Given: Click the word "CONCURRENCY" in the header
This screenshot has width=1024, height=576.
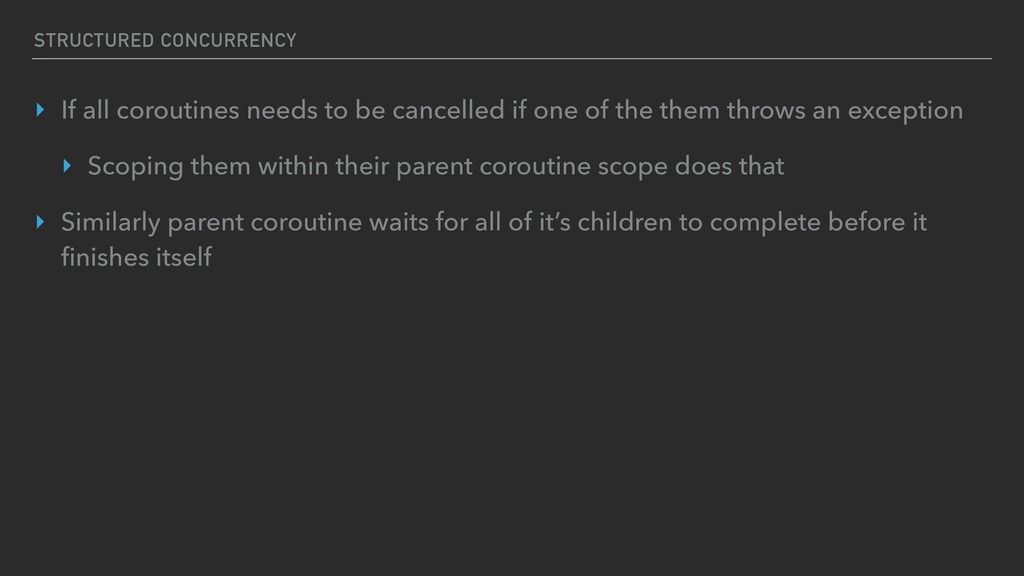Looking at the screenshot, I should pos(229,40).
